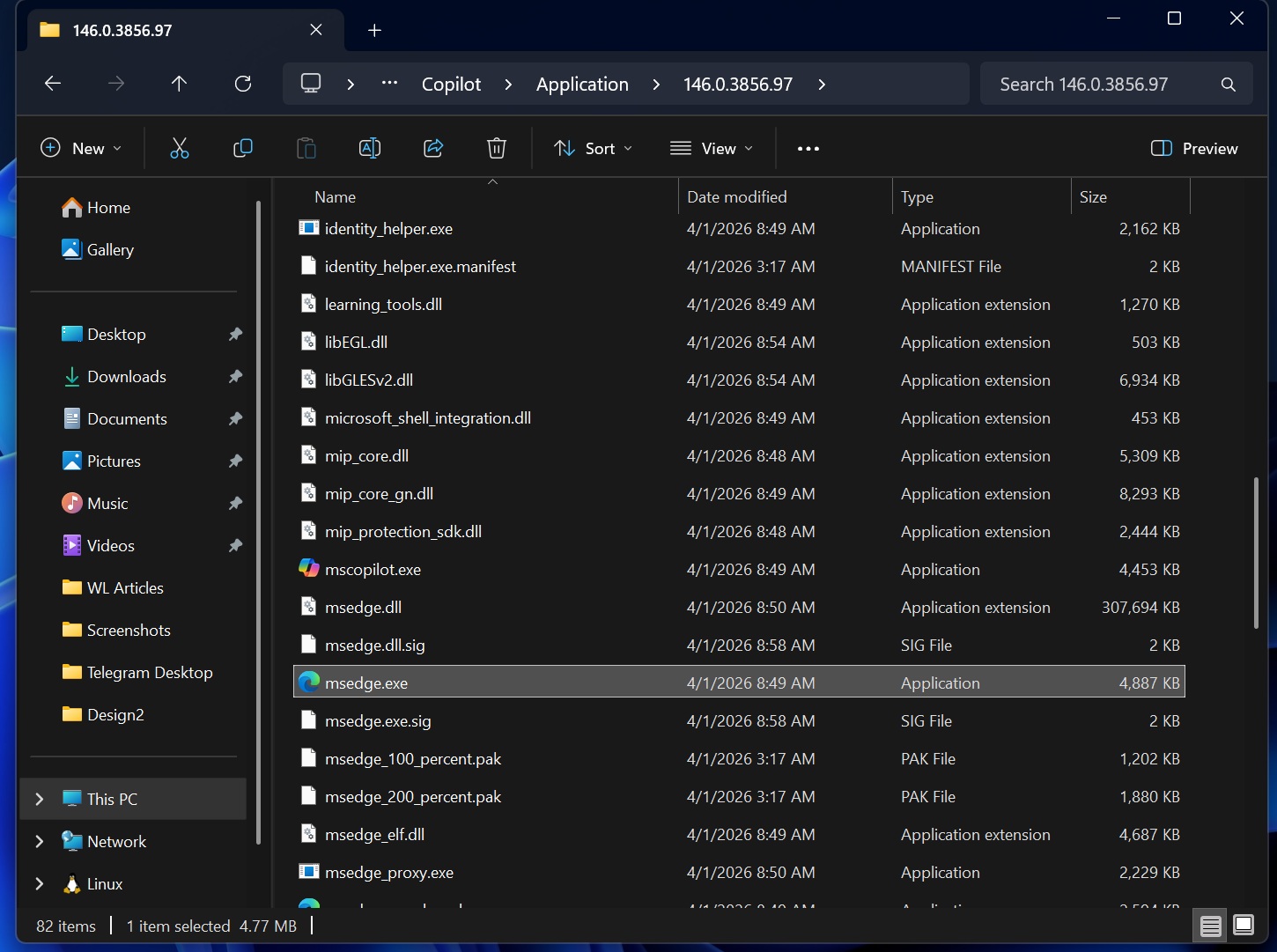The height and width of the screenshot is (952, 1277).
Task: Open the Sort options dropdown
Action: pyautogui.click(x=593, y=148)
